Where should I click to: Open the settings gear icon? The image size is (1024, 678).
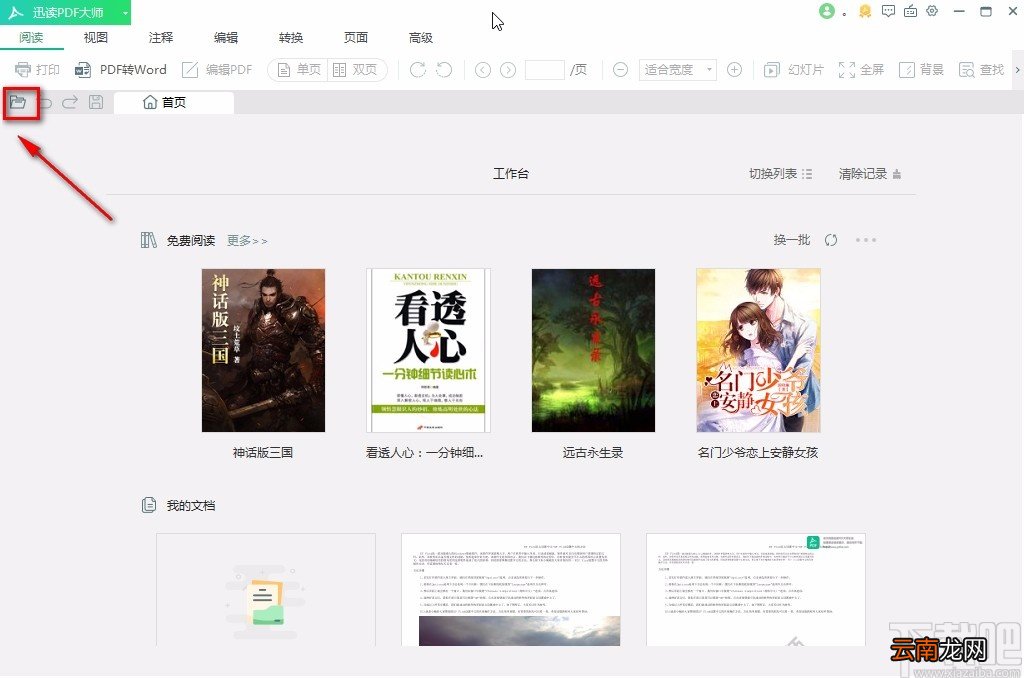point(933,11)
